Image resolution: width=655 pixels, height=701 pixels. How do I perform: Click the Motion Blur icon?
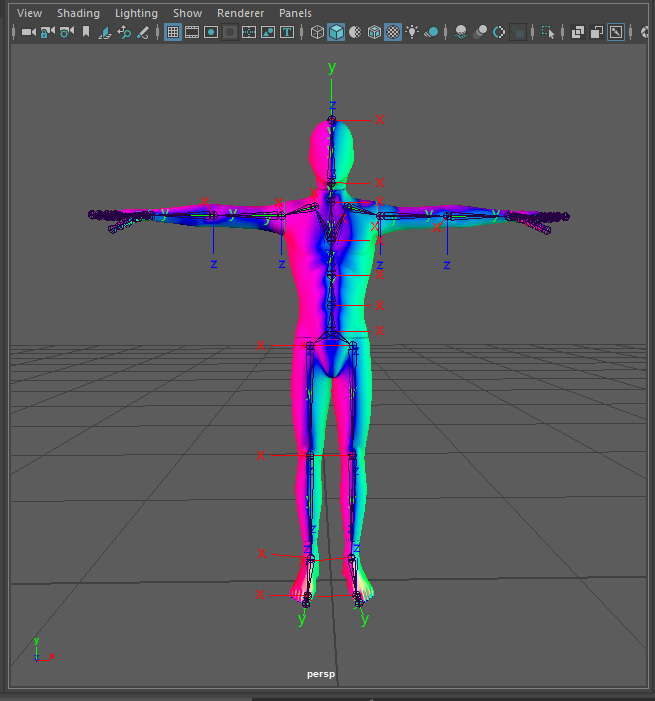click(x=480, y=32)
